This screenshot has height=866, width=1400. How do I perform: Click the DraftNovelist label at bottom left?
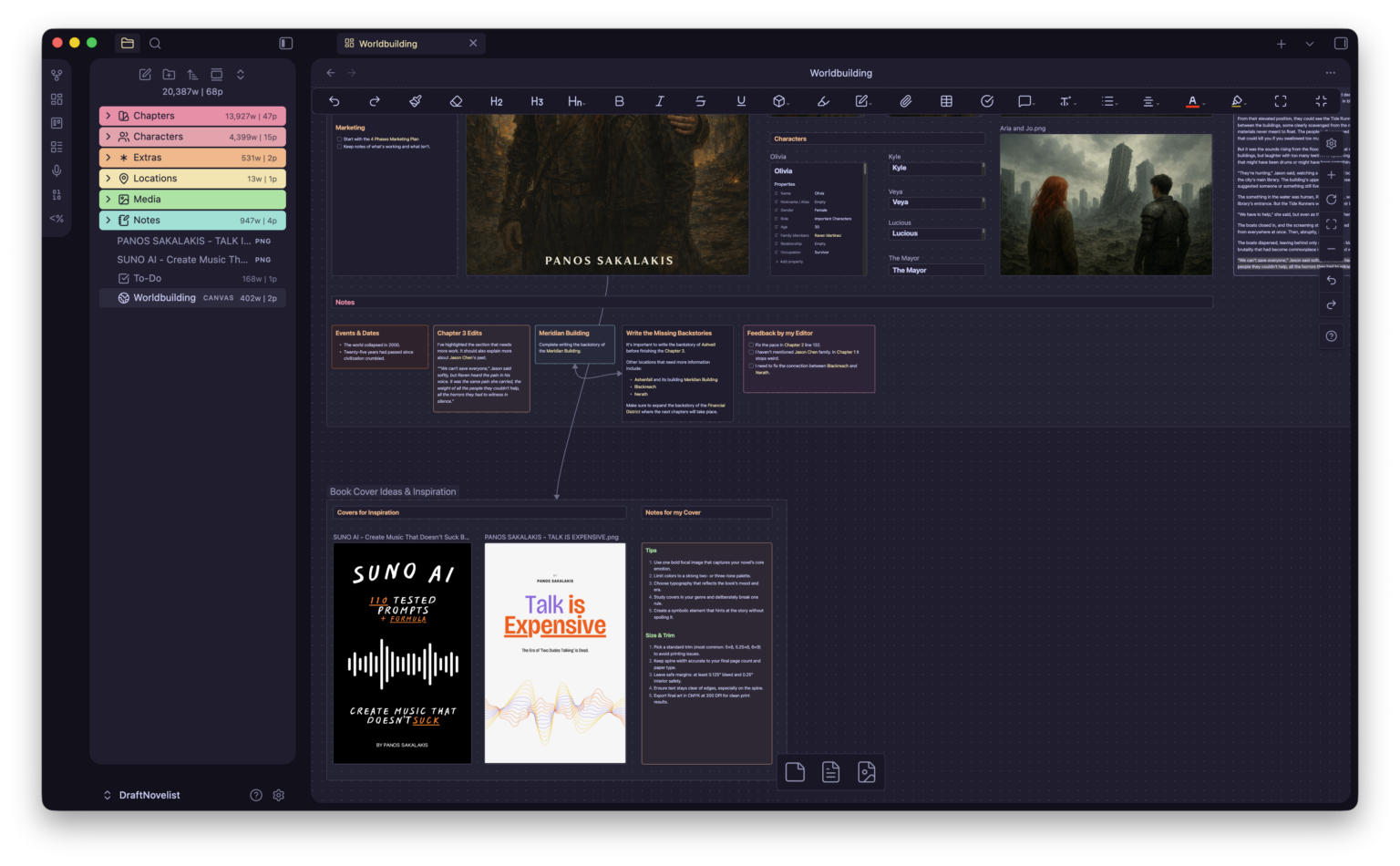[x=149, y=794]
